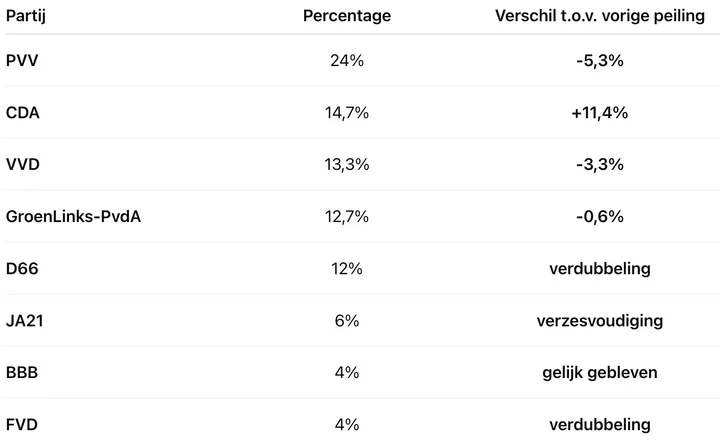The width and height of the screenshot is (720, 445).
Task: Select the PVV party cell
Action: [23, 60]
